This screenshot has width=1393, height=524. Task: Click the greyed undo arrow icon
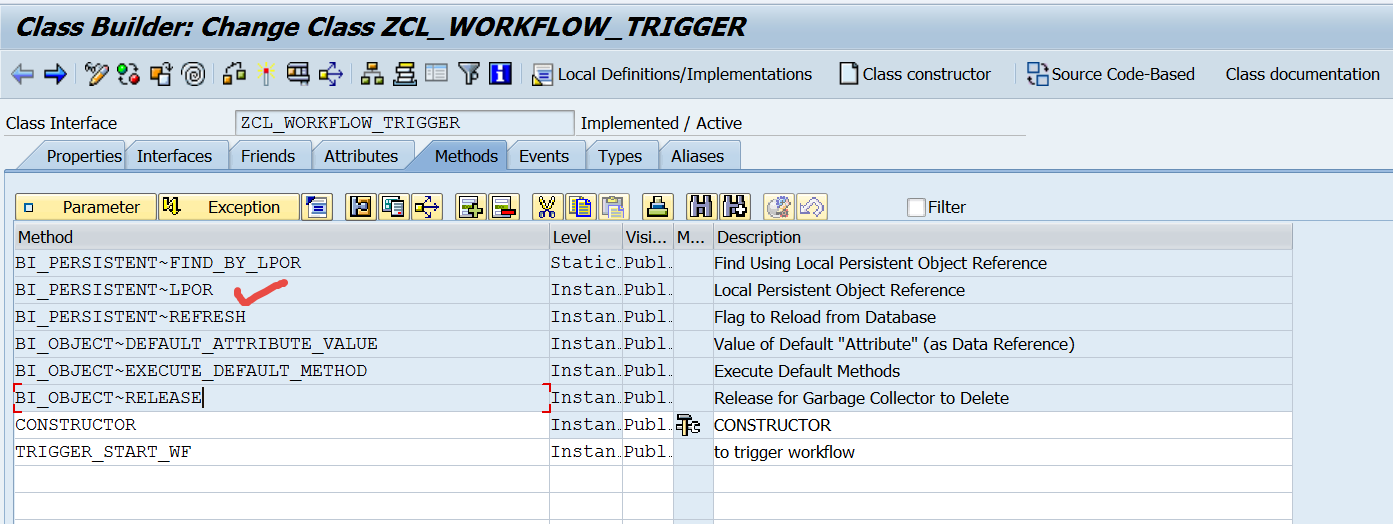(x=812, y=207)
